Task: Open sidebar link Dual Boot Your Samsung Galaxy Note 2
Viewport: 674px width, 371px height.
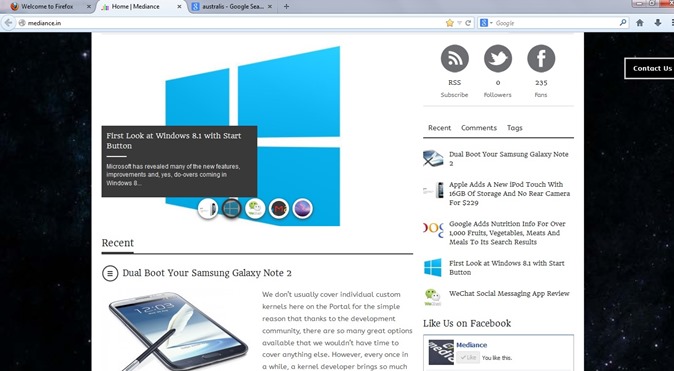Action: (x=509, y=159)
